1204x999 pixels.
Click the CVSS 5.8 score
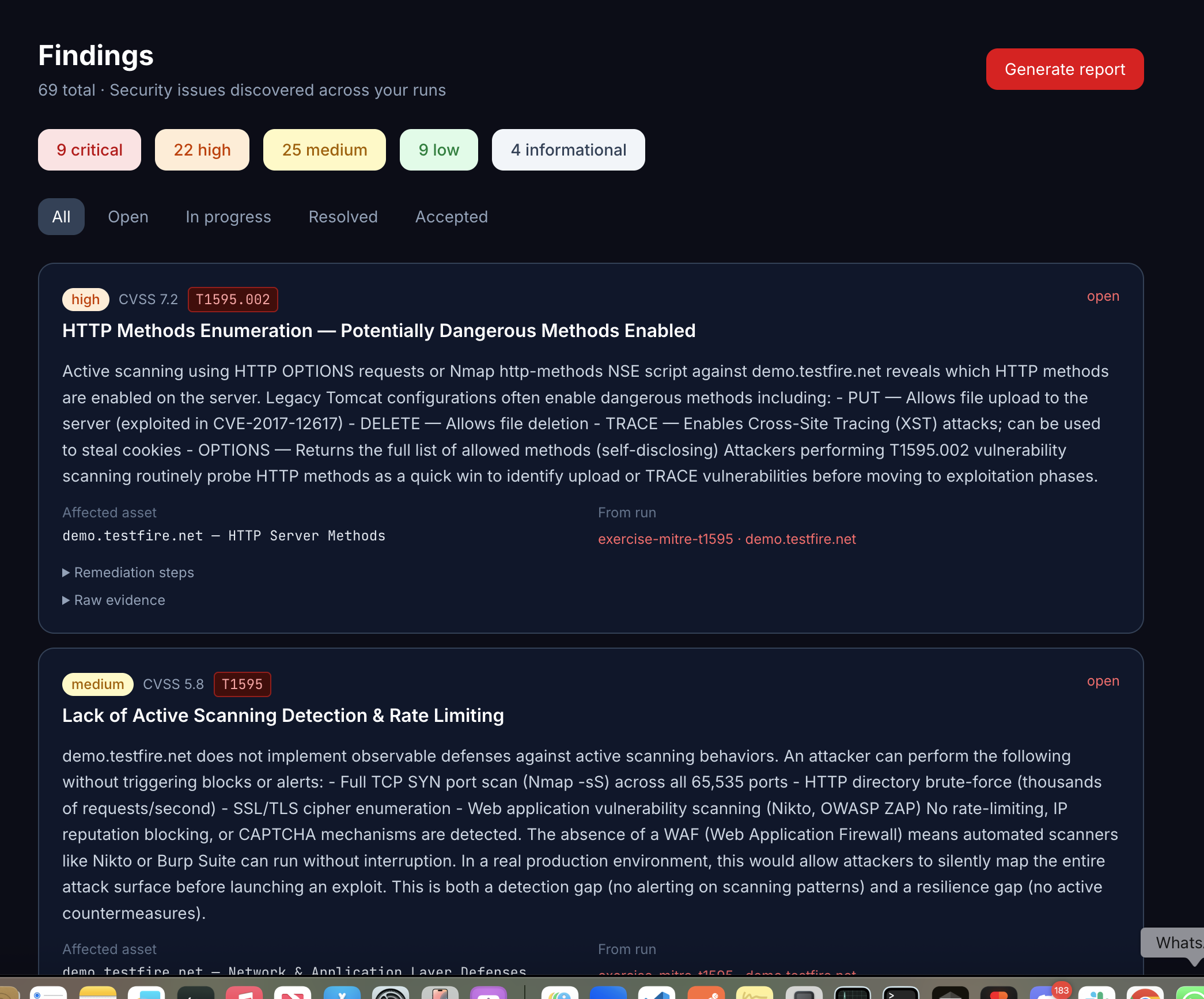tap(173, 684)
